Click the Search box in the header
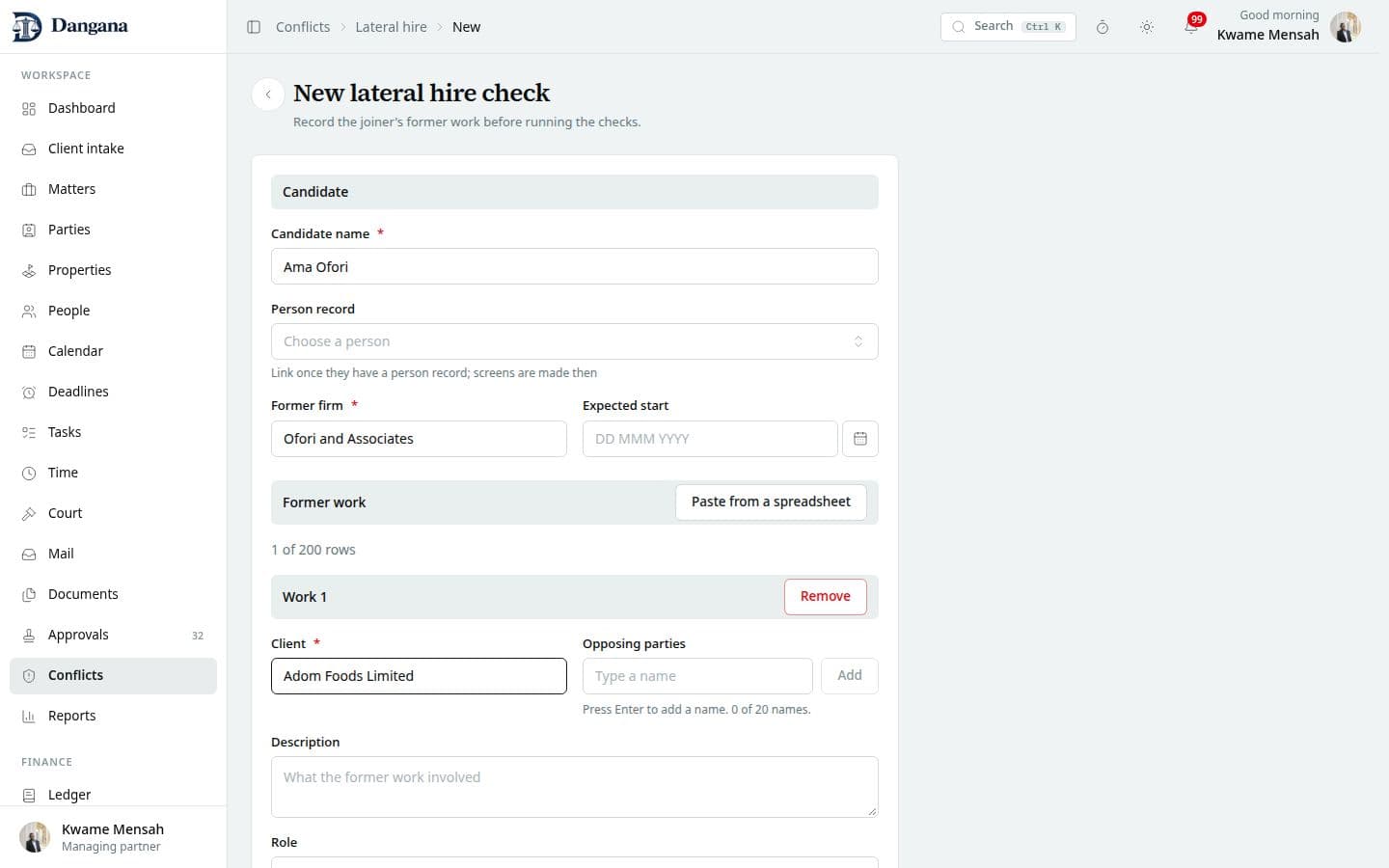Image resolution: width=1389 pixels, height=868 pixels. [x=1008, y=26]
